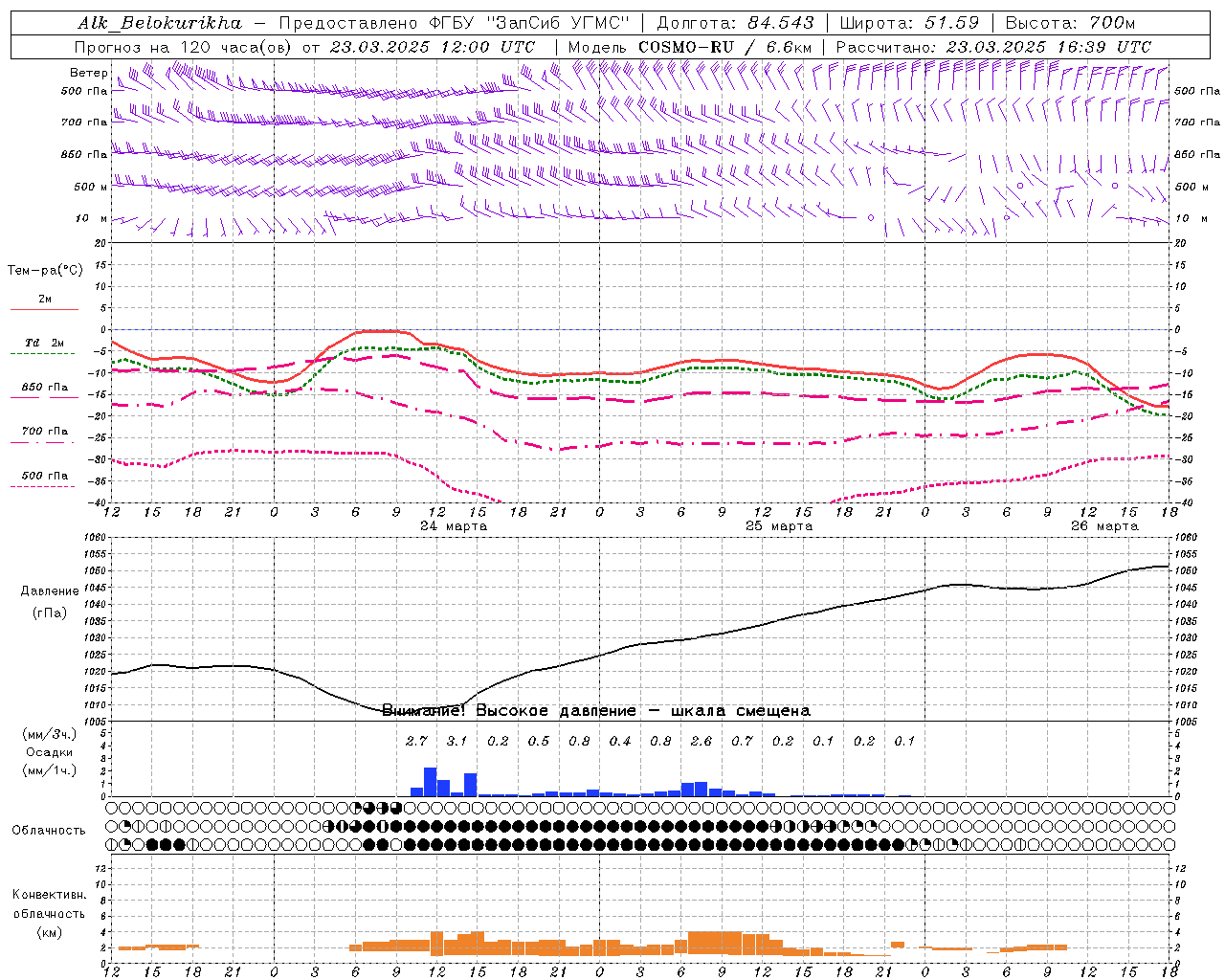
Task: Click the 25 марта date label
Action: pos(779,526)
